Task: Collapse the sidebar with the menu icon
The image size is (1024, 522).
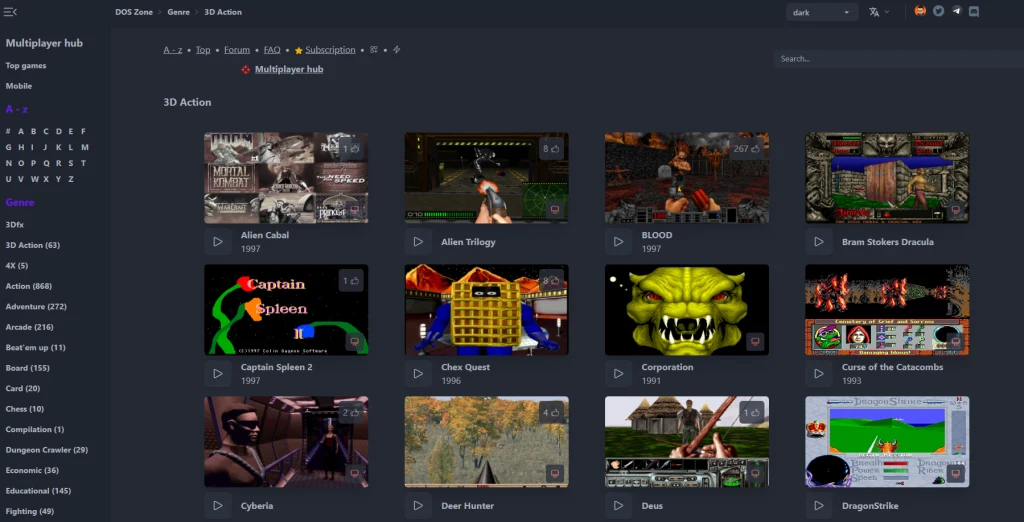Action: tap(10, 12)
